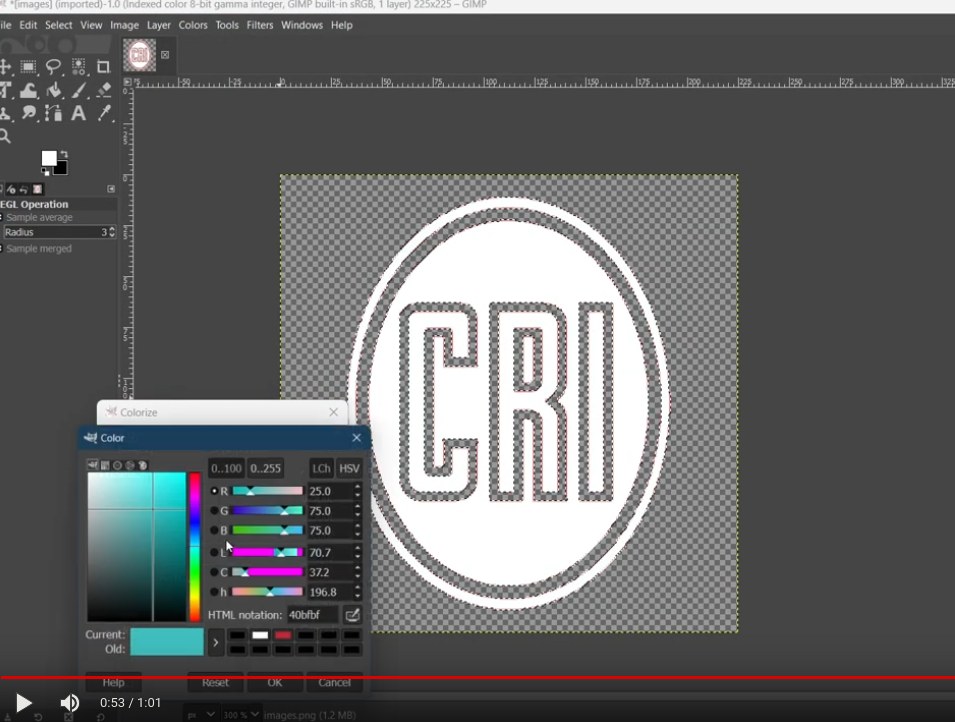Image resolution: width=955 pixels, height=722 pixels.
Task: Open the Filters menu
Action: 260,25
